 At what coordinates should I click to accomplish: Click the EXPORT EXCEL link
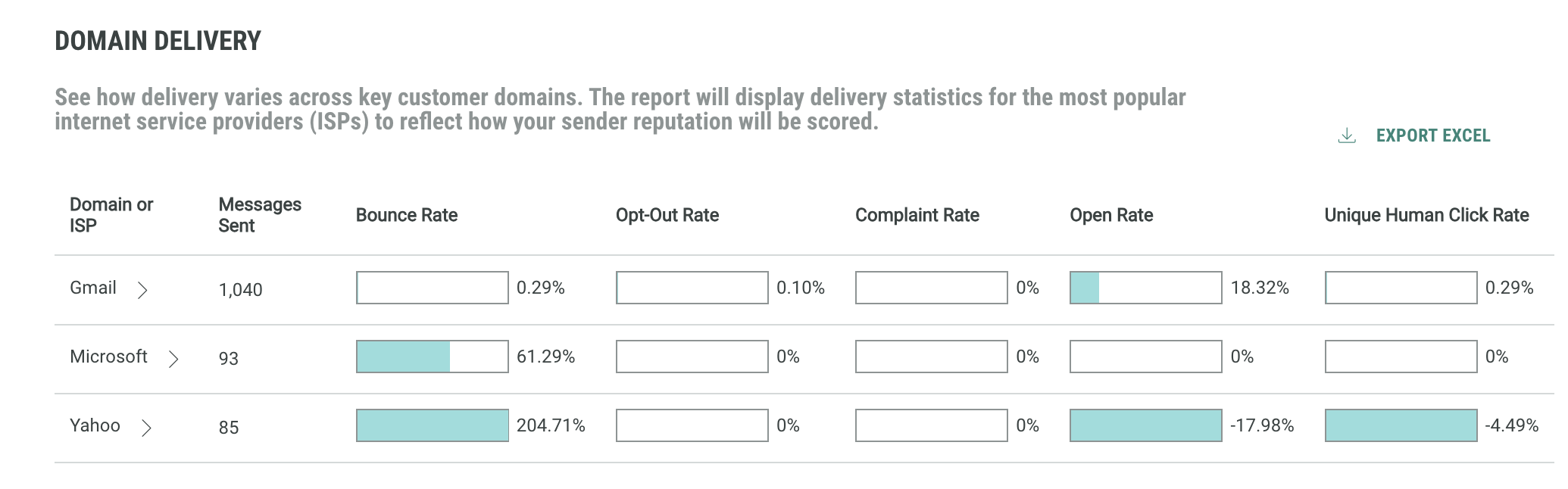click(x=1432, y=135)
